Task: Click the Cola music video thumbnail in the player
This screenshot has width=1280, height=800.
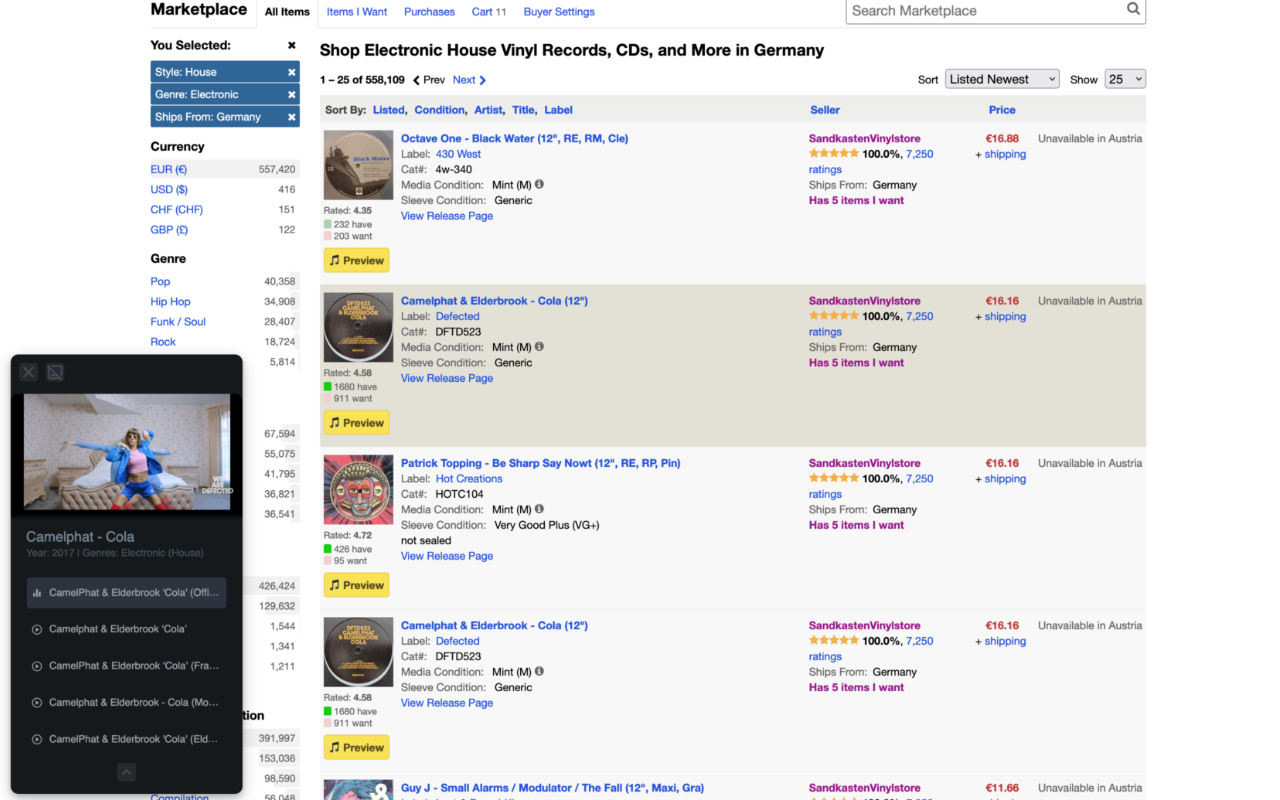Action: click(127, 451)
